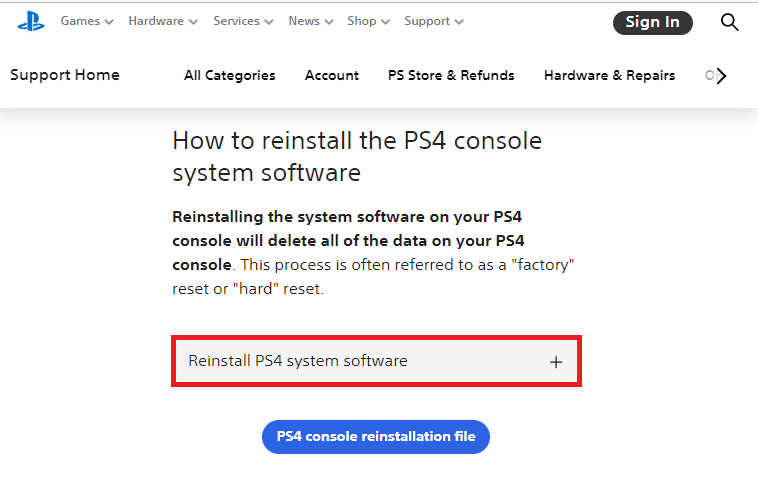Viewport: 758px width, 486px height.
Task: Open PS Store & Refunds tab
Action: click(x=451, y=75)
